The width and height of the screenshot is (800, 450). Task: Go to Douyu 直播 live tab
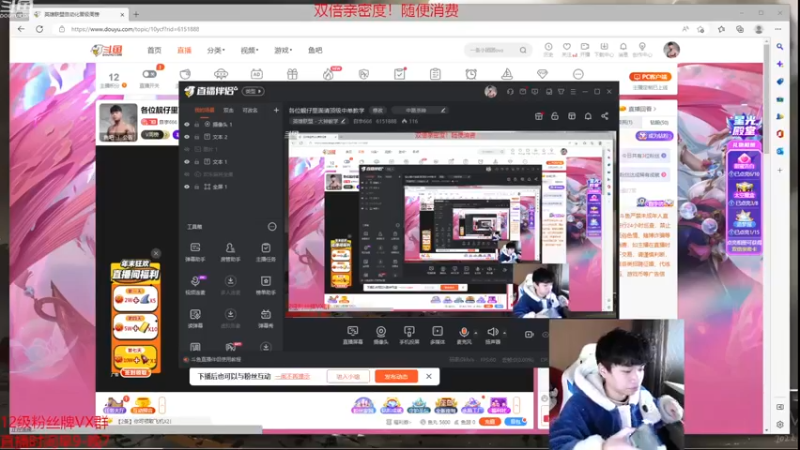click(x=184, y=51)
